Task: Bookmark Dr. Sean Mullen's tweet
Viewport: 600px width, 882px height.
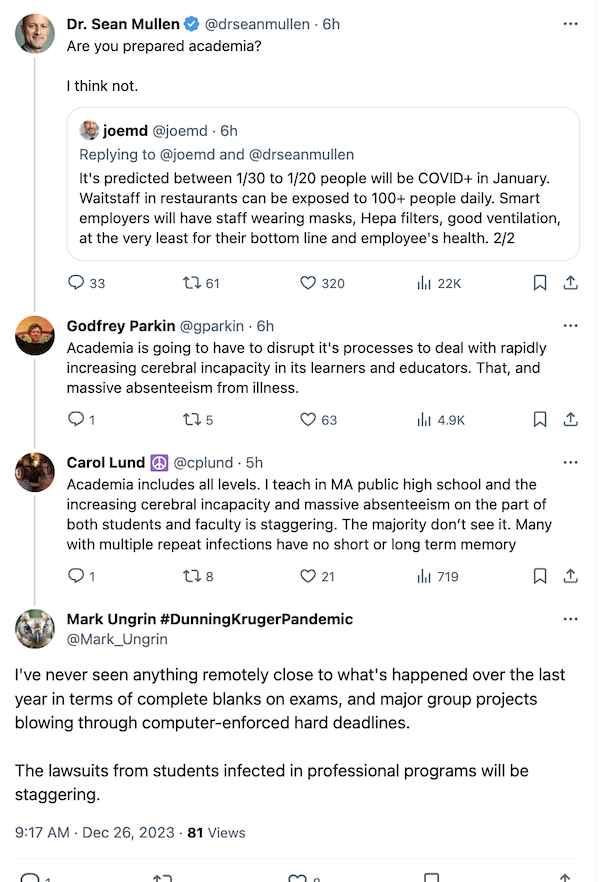Action: click(x=540, y=283)
